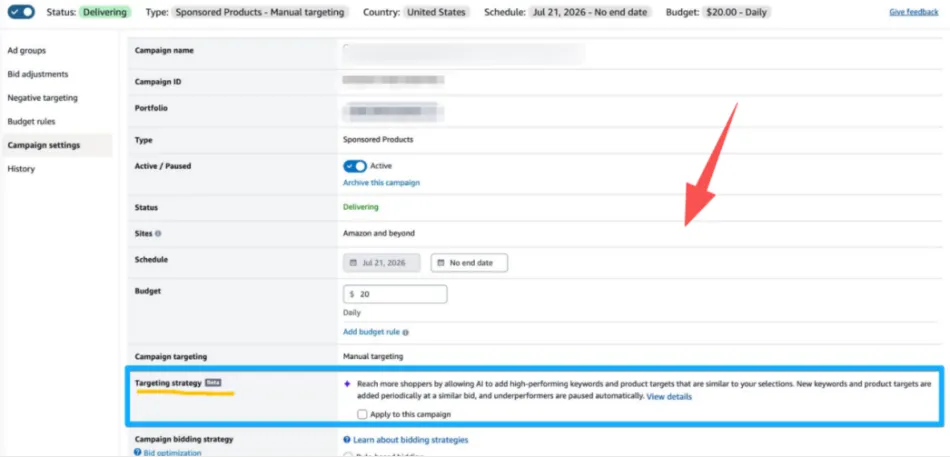Image resolution: width=950 pixels, height=457 pixels.
Task: Click the Archive this campaign link
Action: [x=381, y=182]
